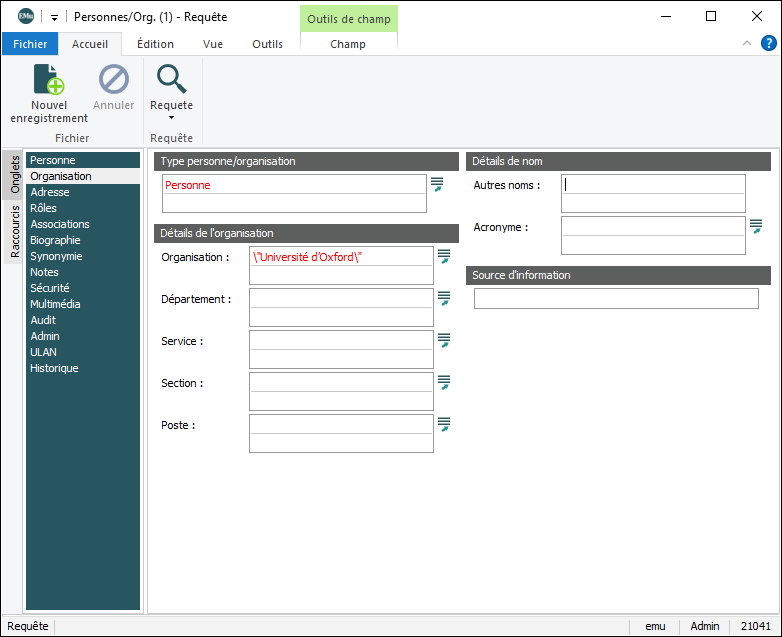
Task: Click the lookup icon beside Acronyme field
Action: (x=756, y=227)
